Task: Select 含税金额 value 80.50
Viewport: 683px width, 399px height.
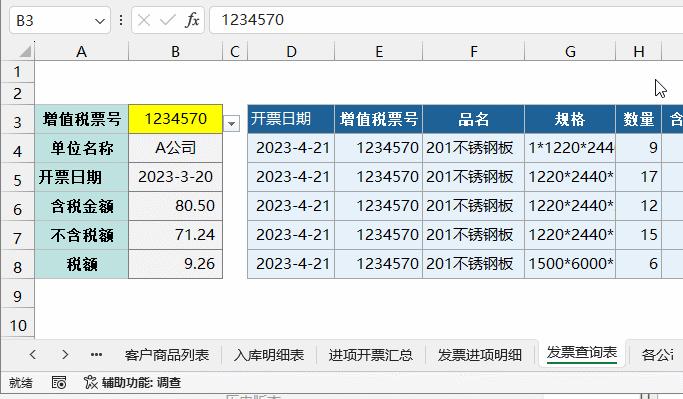Action: tap(176, 206)
